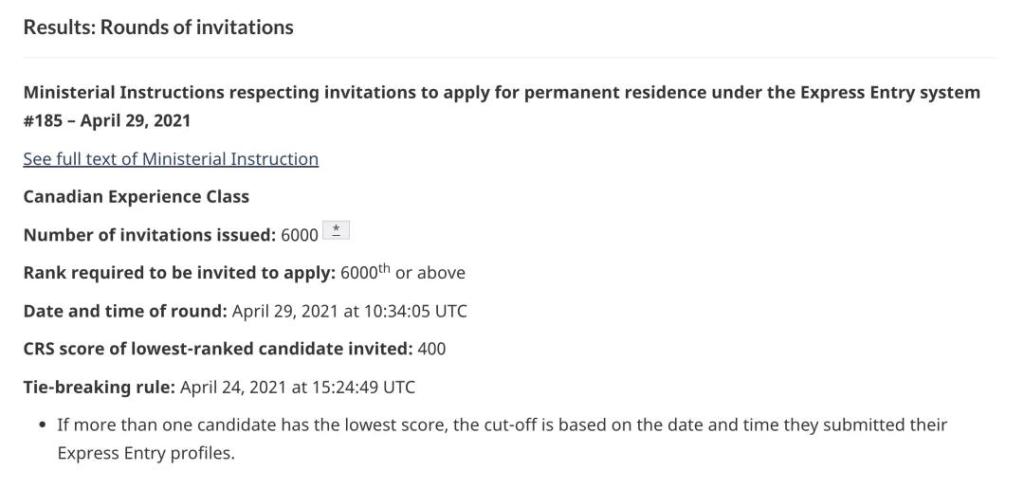This screenshot has height=488, width=1024.
Task: Open the full text of Ministerial Instruction link
Action: [x=171, y=159]
